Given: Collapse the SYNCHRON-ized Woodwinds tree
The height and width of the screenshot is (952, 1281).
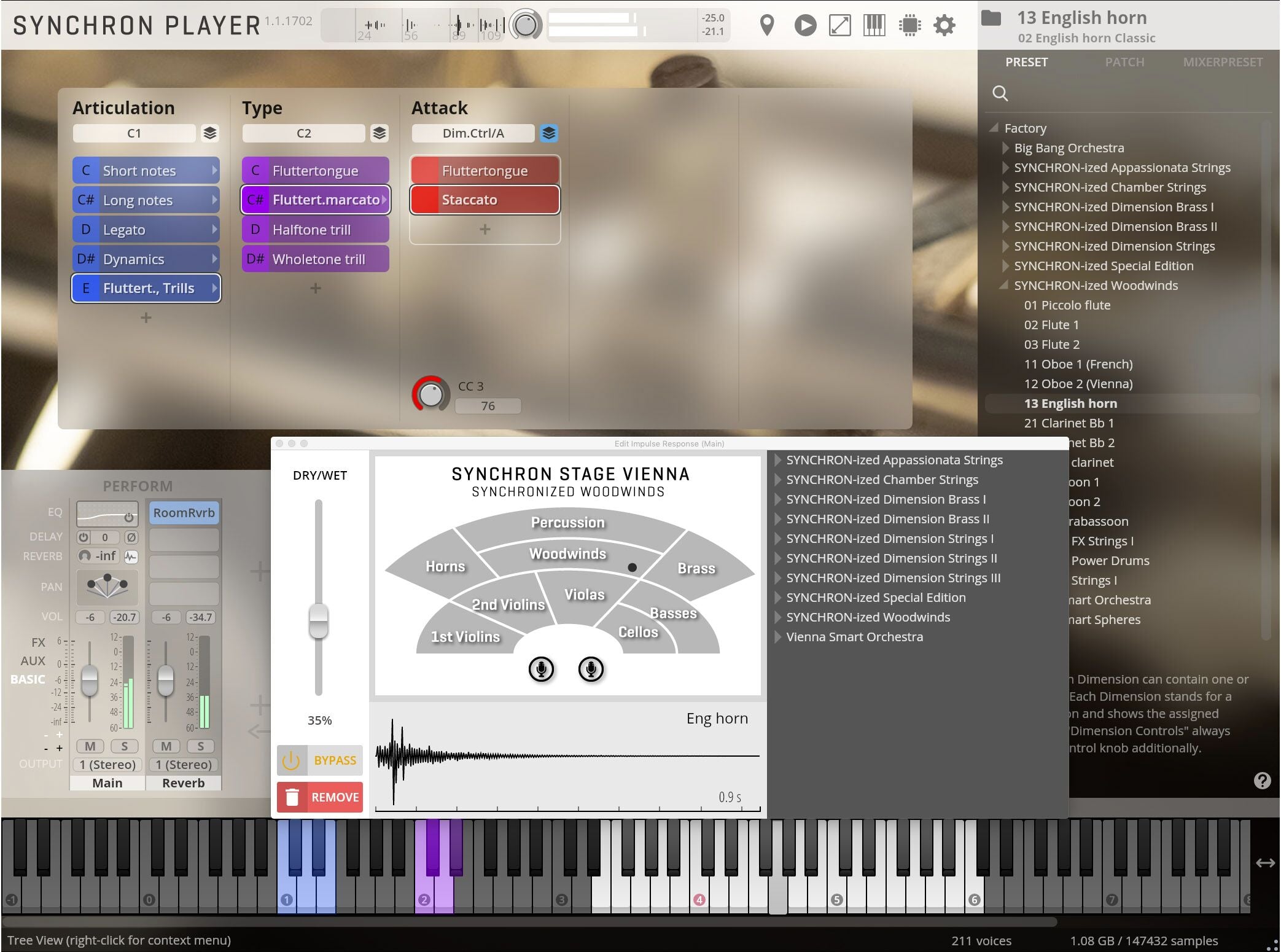Looking at the screenshot, I should click(x=1004, y=286).
